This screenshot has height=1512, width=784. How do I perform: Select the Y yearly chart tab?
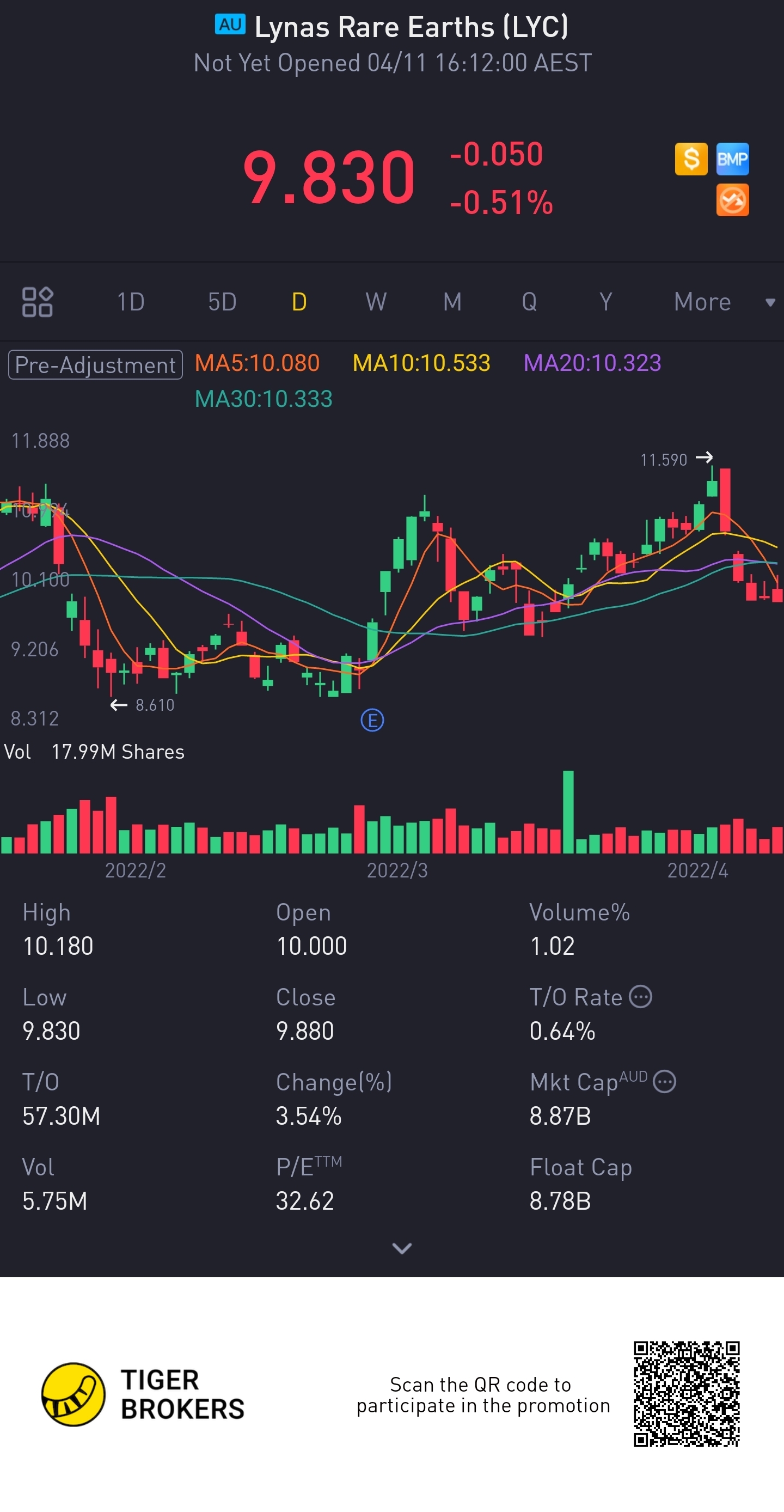pos(605,302)
